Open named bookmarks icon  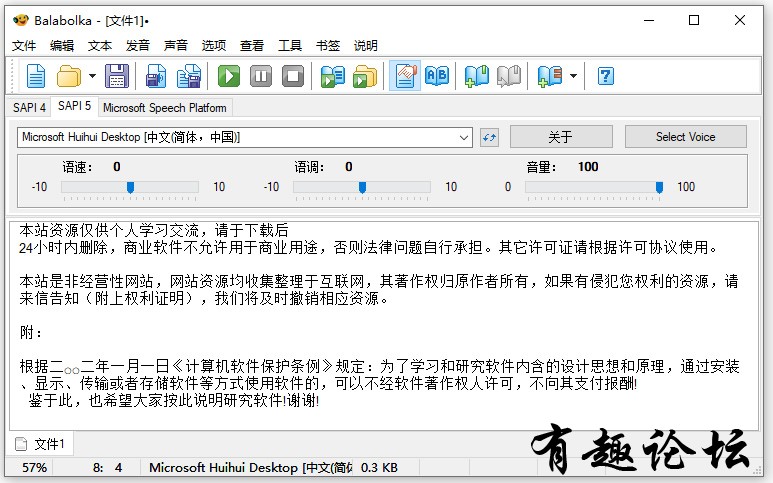(x=550, y=76)
